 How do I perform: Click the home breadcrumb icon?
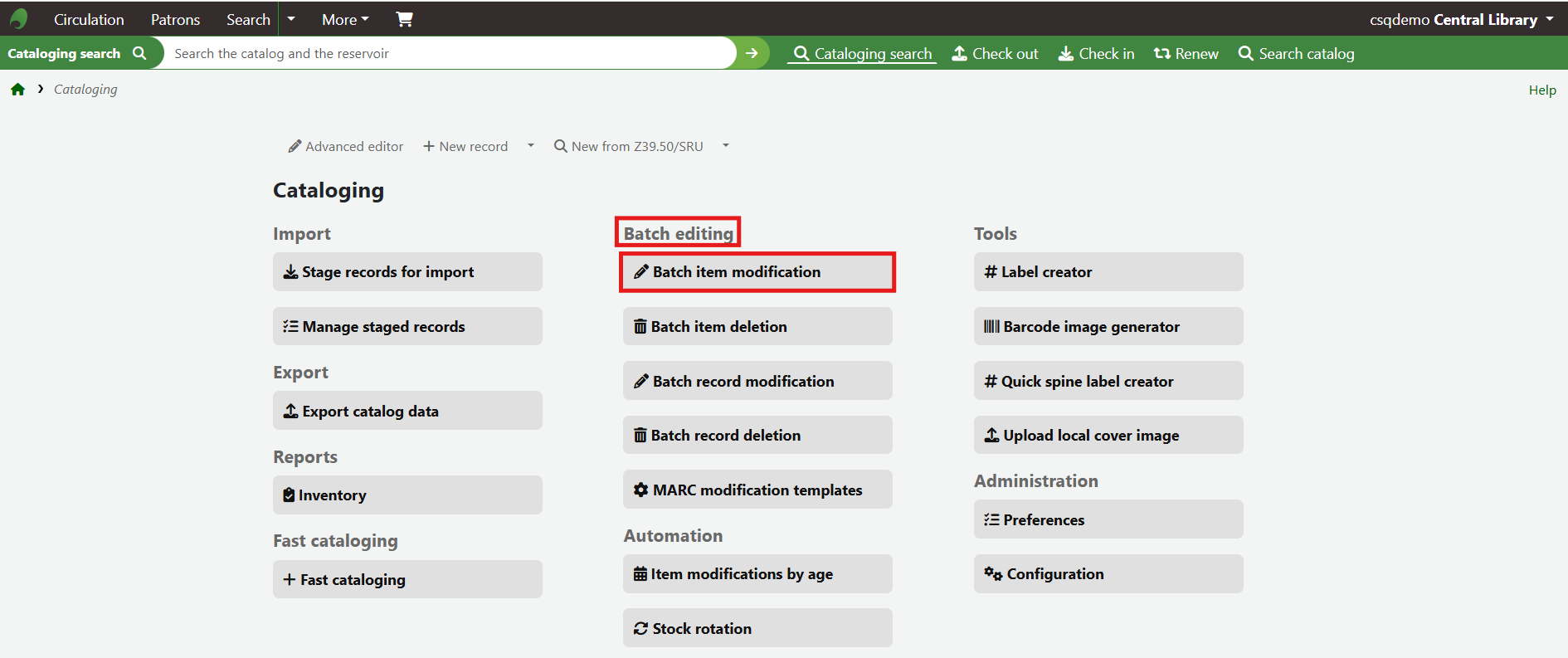click(x=17, y=90)
